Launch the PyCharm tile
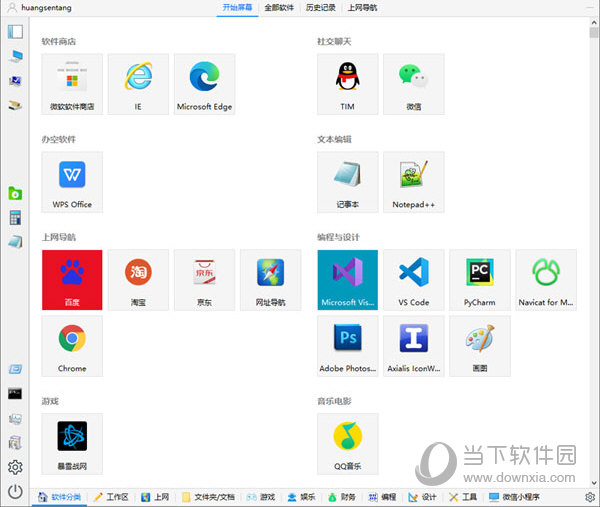 tap(480, 280)
